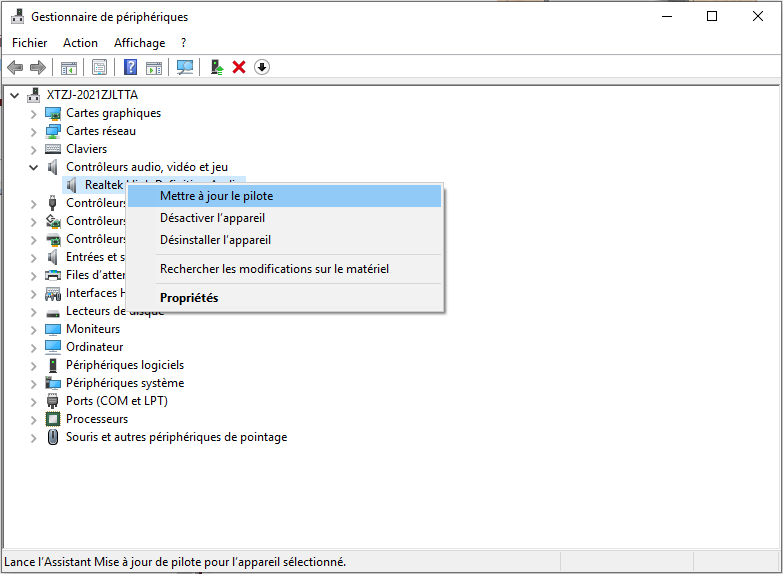Open the Properties sheet toolbar icon
The width and height of the screenshot is (783, 574).
click(x=99, y=67)
